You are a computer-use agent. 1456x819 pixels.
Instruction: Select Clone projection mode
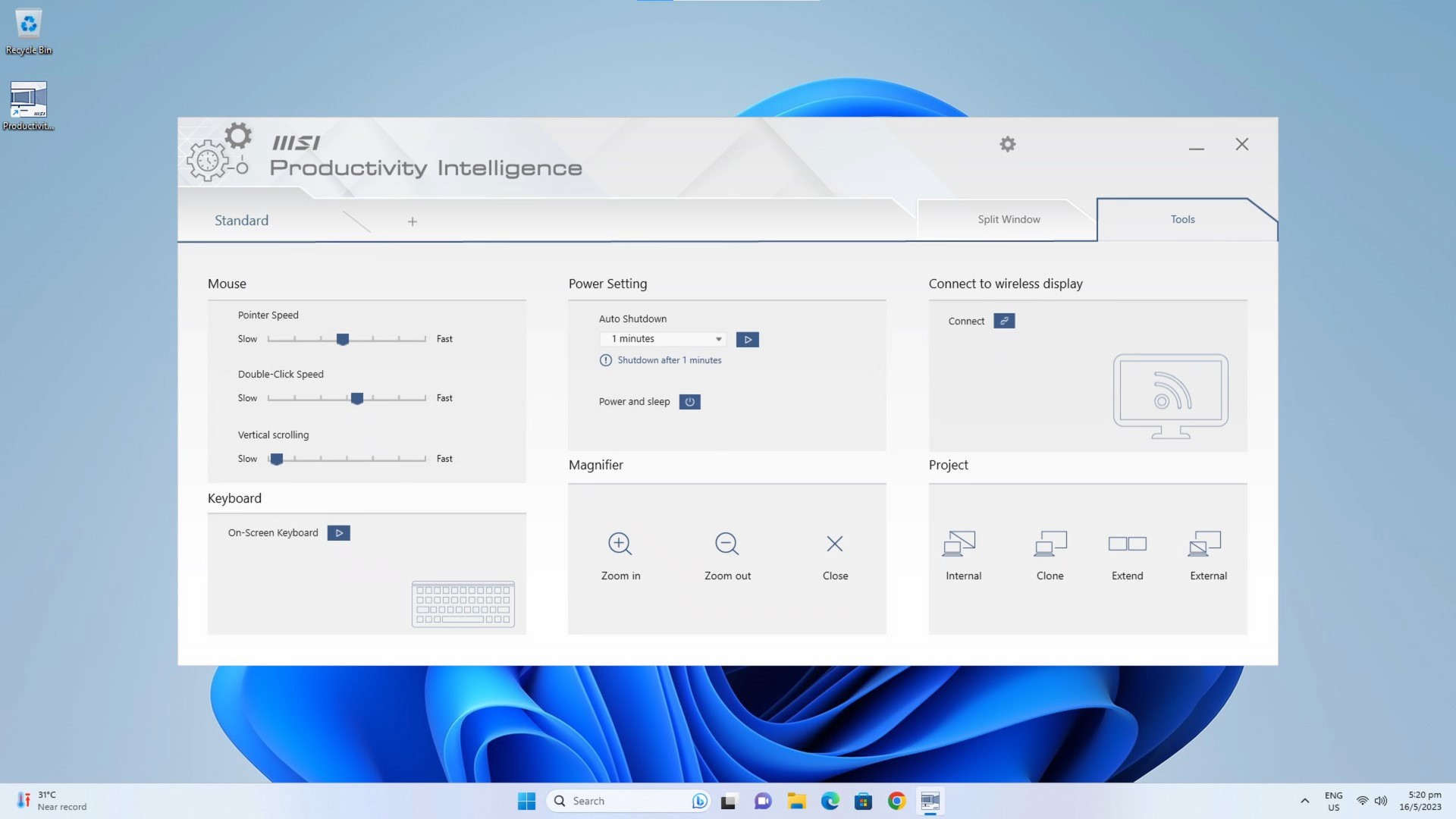(x=1050, y=544)
